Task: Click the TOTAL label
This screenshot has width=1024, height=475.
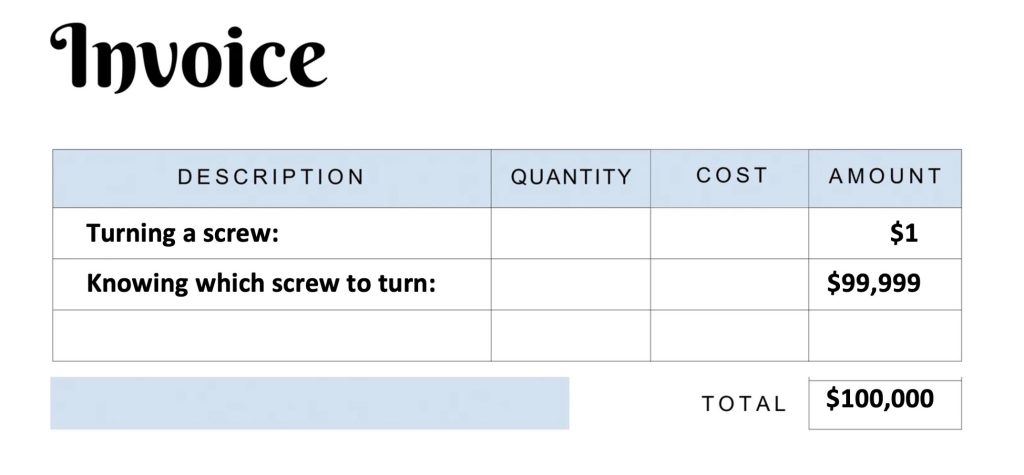Action: [x=744, y=404]
